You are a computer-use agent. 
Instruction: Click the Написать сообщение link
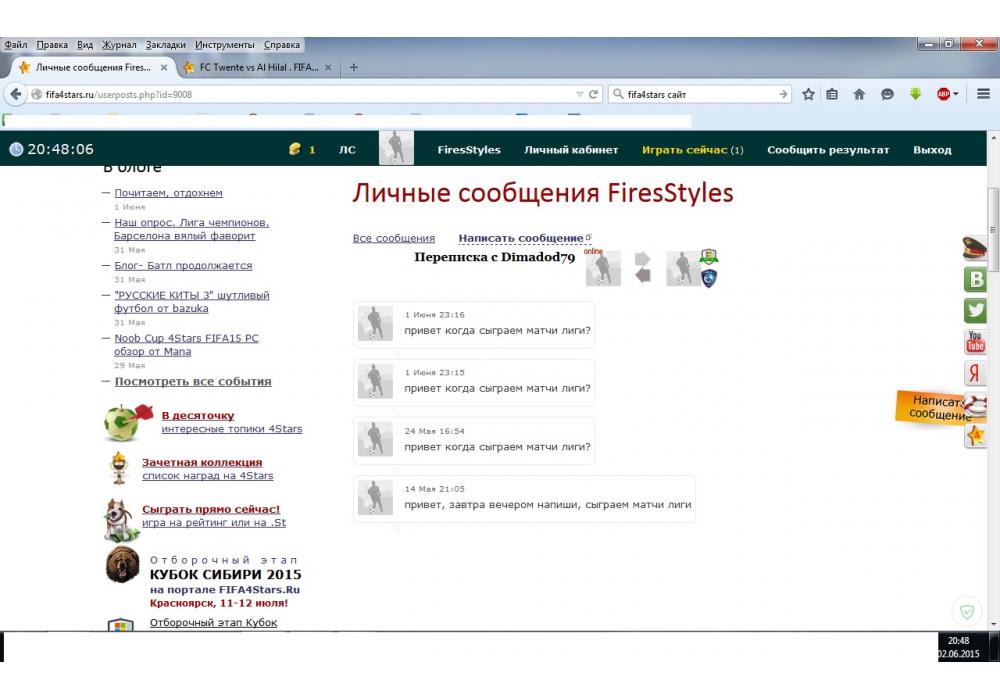520,238
